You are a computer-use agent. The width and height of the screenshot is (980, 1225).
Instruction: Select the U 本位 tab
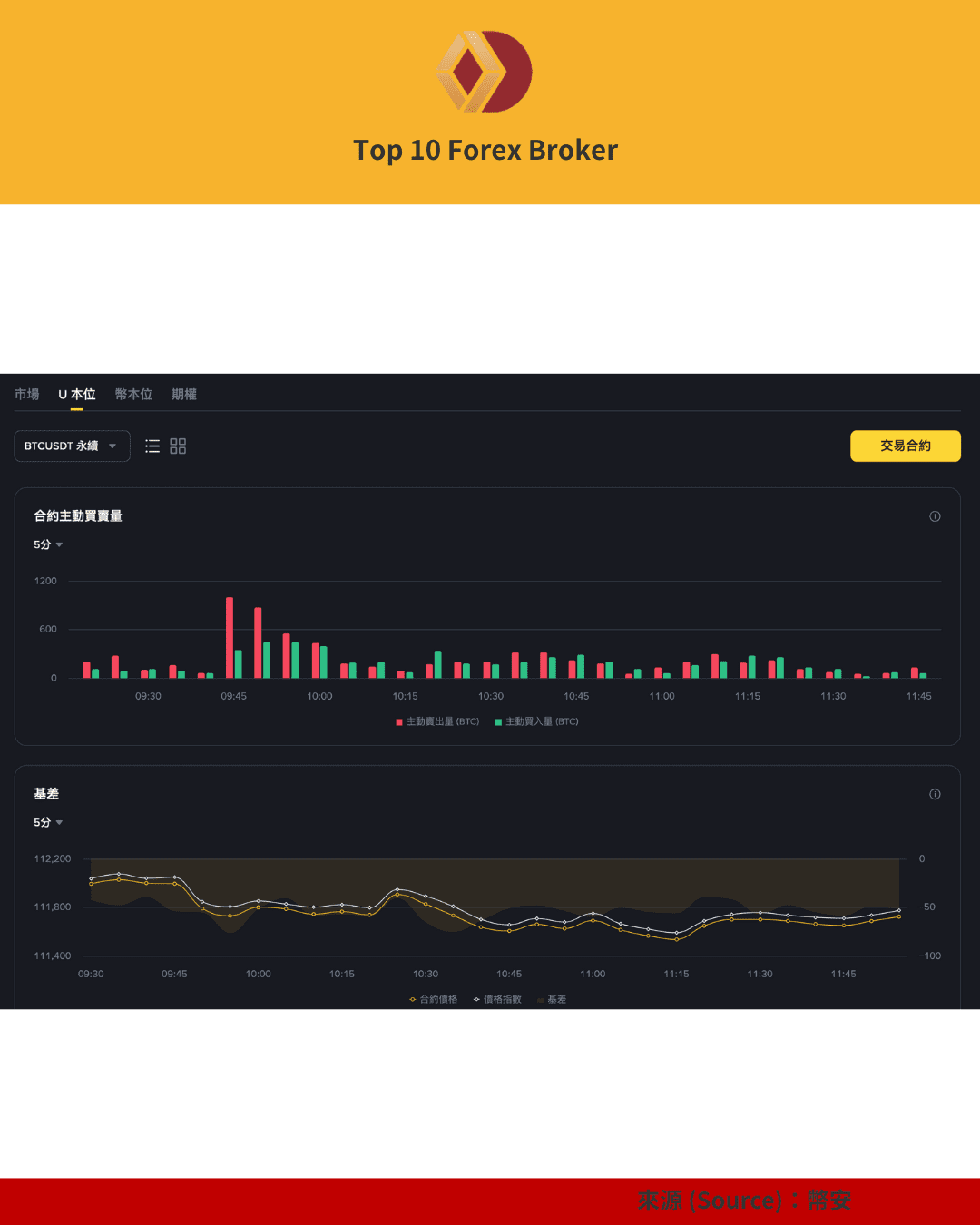click(x=77, y=395)
